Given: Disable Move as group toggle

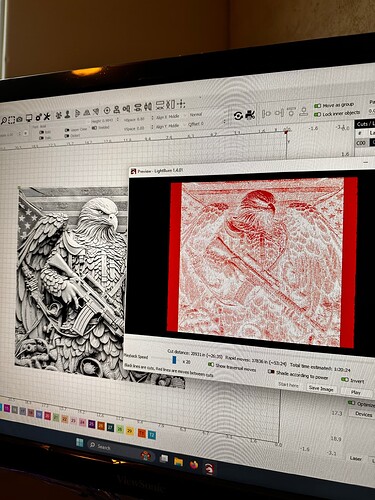Looking at the screenshot, I should [x=317, y=106].
